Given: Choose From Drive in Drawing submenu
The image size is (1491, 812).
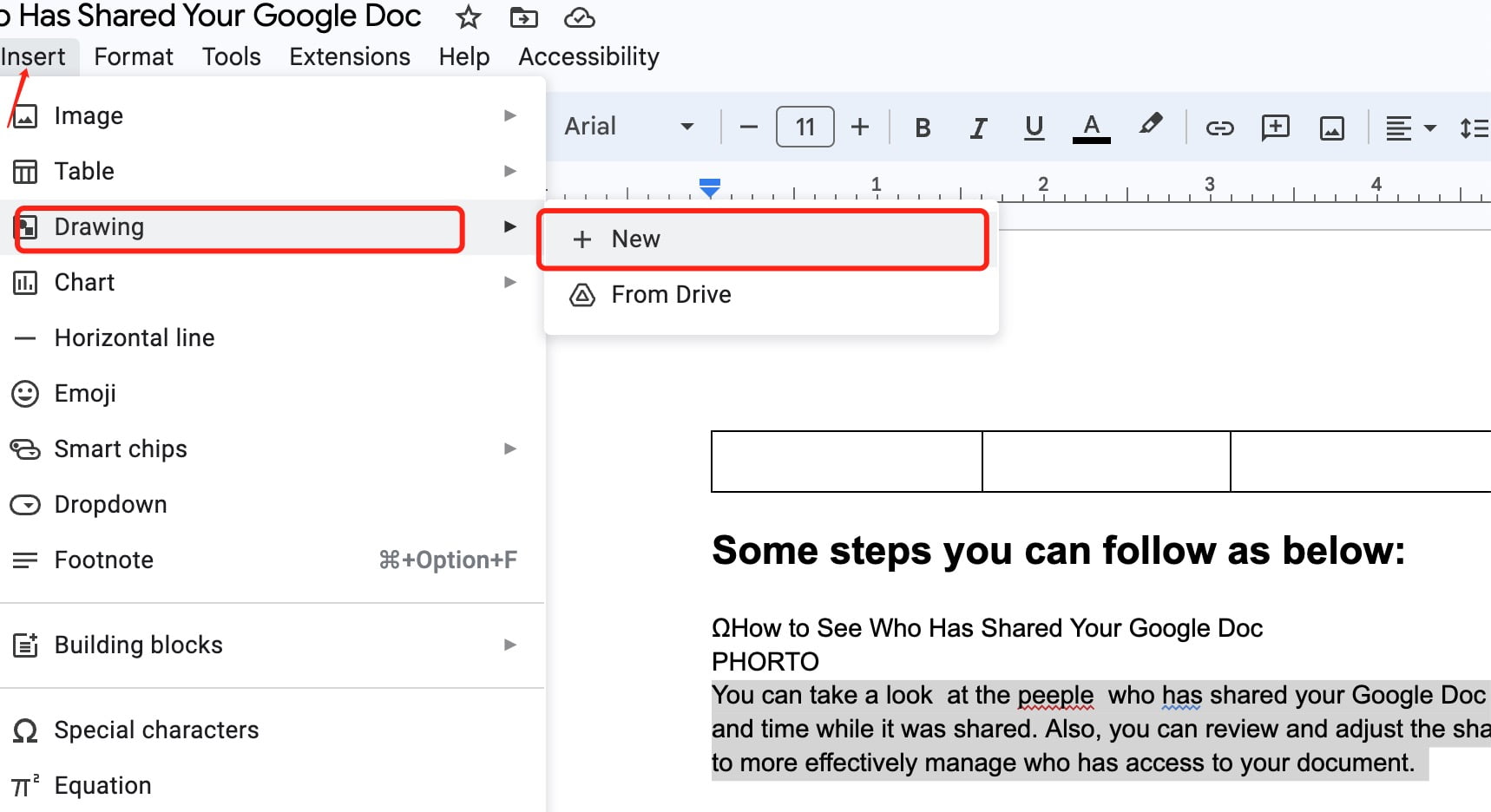Looking at the screenshot, I should tap(772, 294).
